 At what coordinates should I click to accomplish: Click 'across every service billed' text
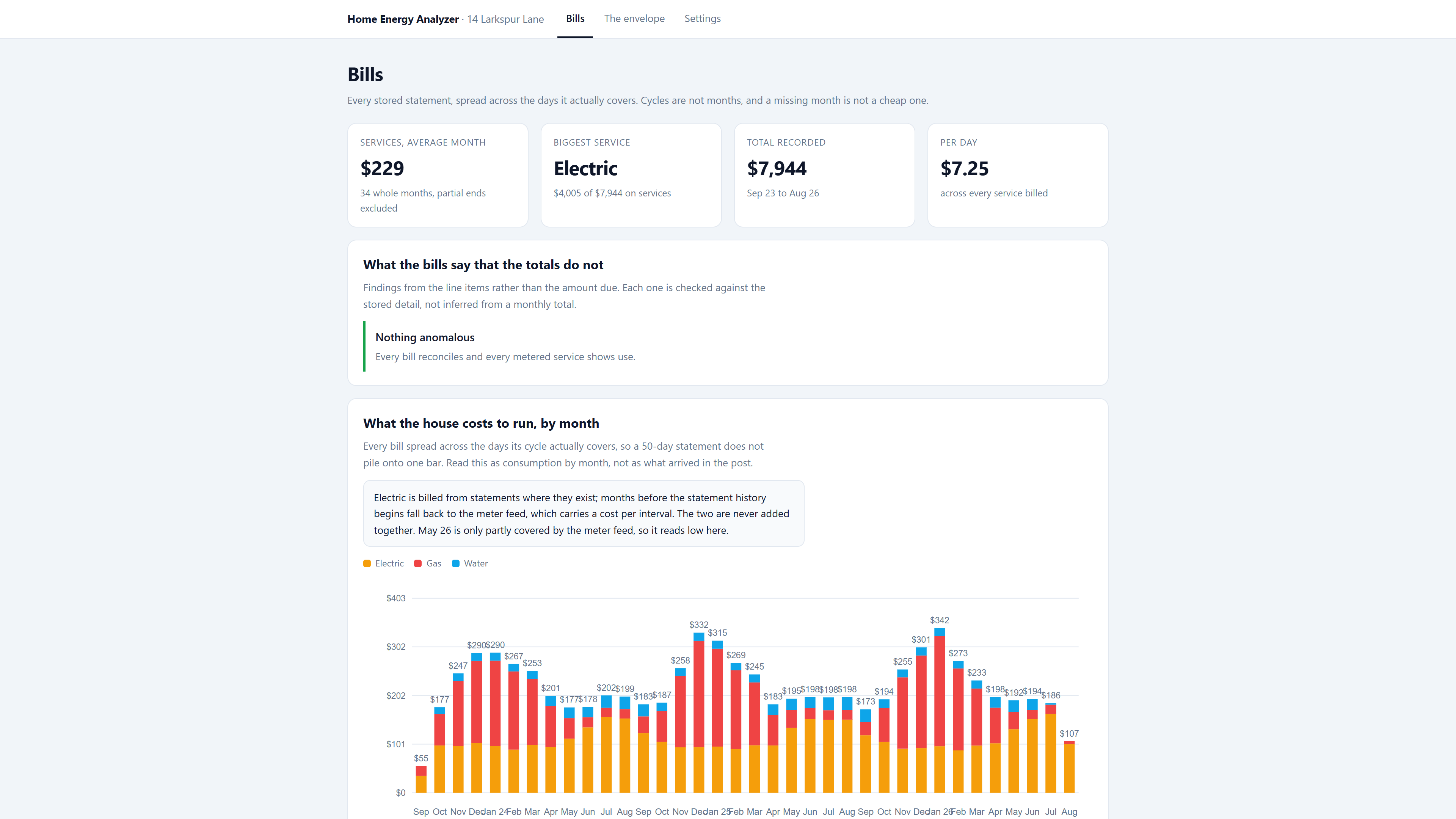[x=994, y=193]
